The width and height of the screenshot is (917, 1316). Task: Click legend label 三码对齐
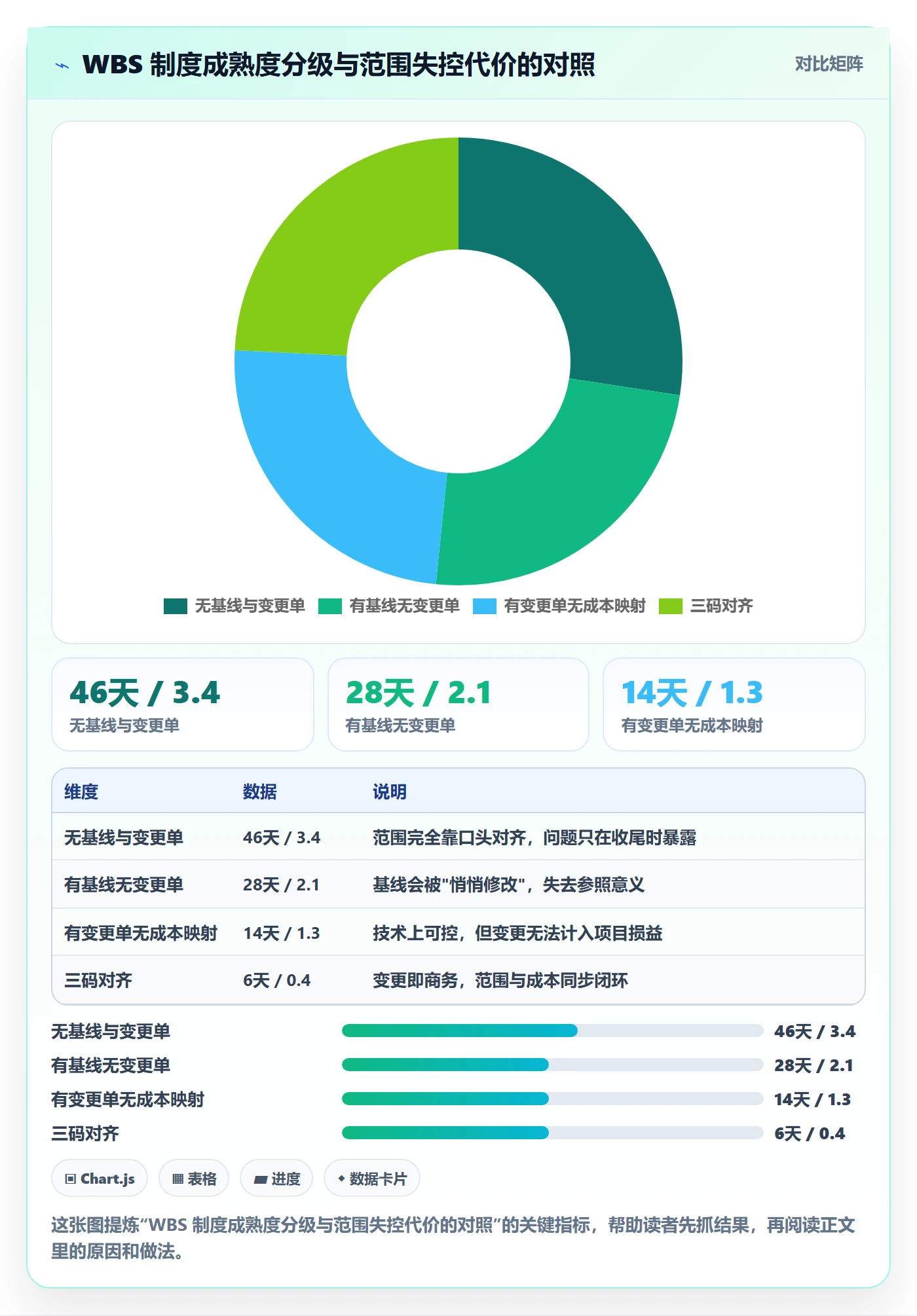pyautogui.click(x=722, y=606)
